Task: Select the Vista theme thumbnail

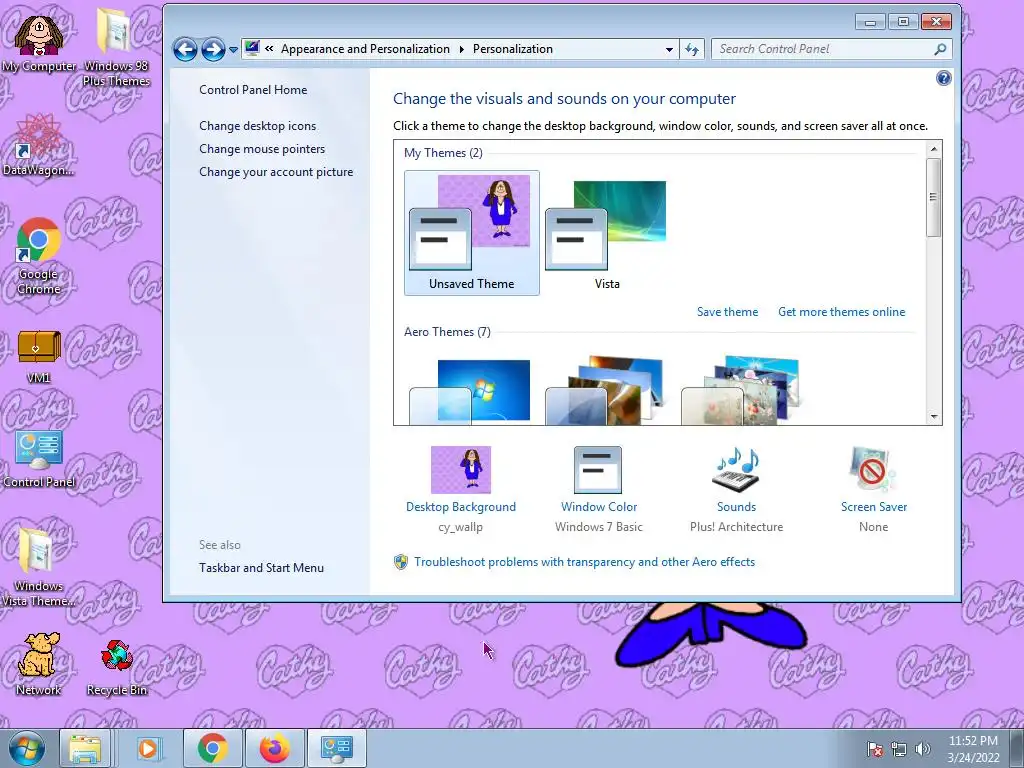Action: (x=607, y=233)
